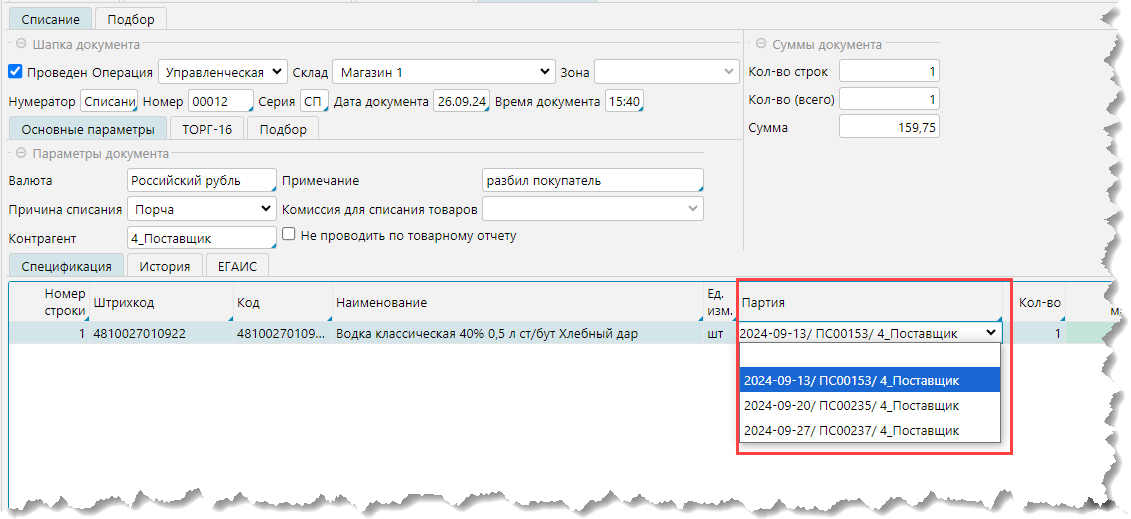Collapse the Суммы документа section
This screenshot has width=1131, height=519.
click(761, 45)
